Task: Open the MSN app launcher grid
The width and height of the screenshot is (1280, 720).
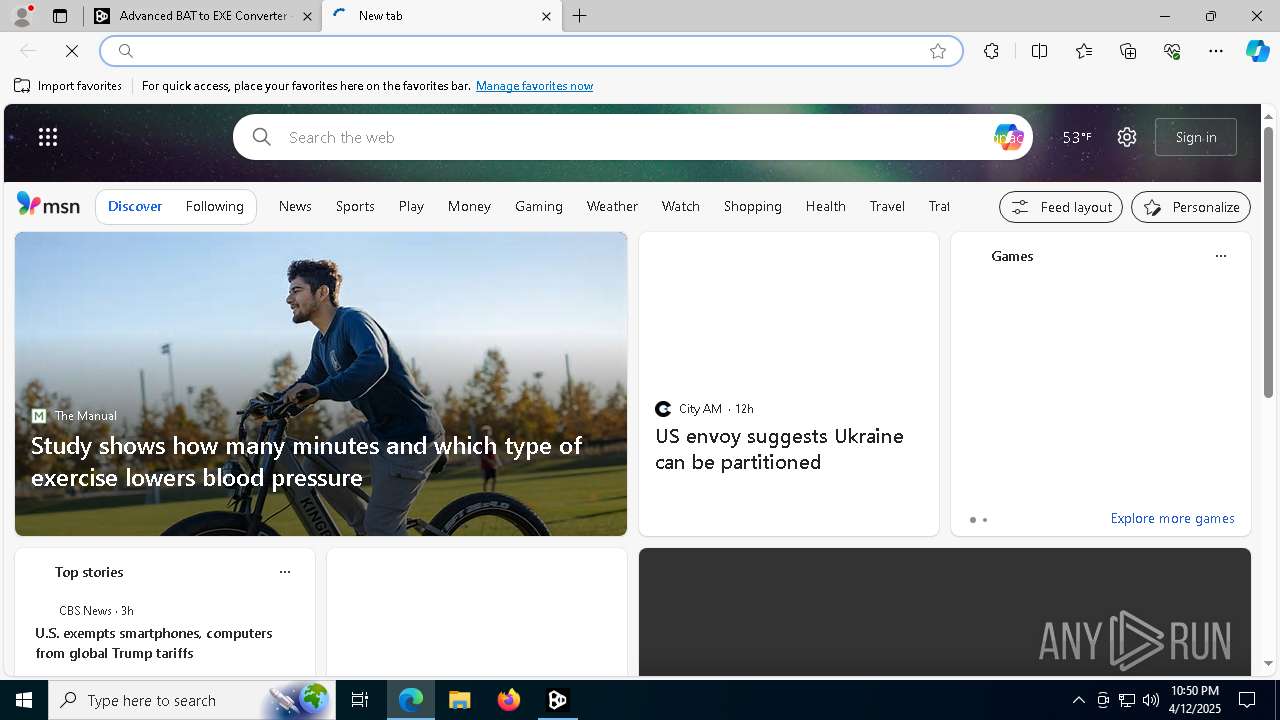Action: 48,137
